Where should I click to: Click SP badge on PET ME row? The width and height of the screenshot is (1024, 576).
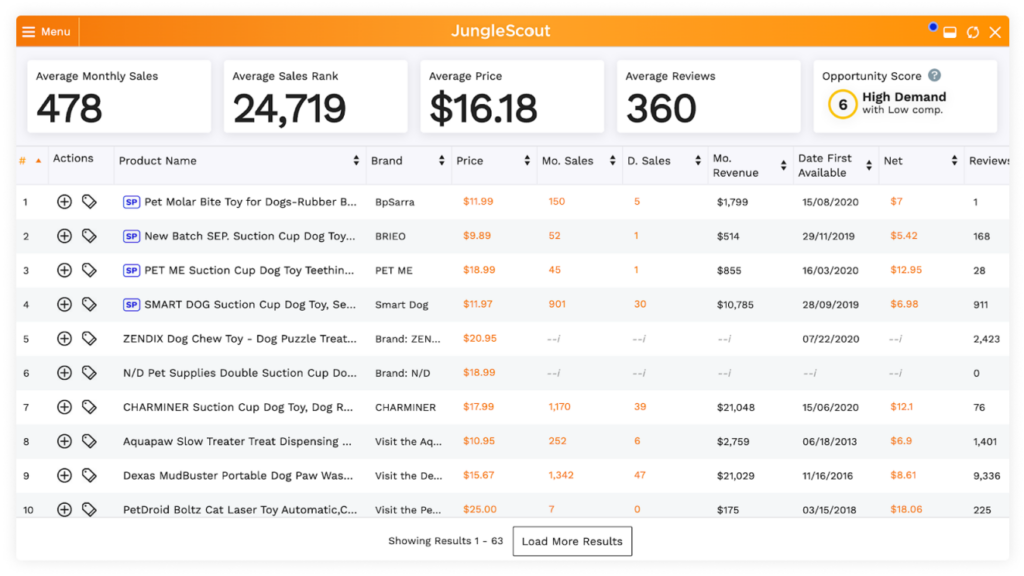click(x=131, y=270)
